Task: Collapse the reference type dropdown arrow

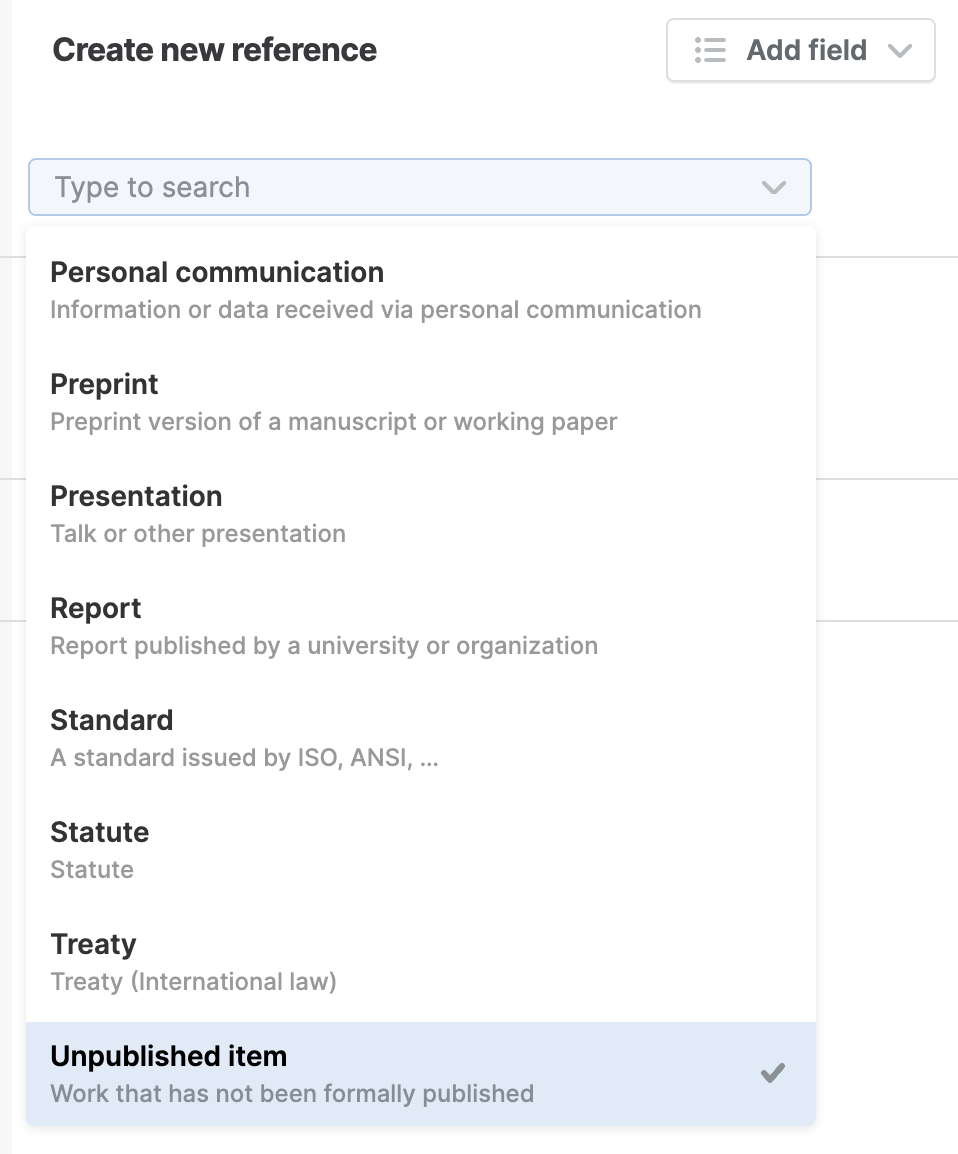Action: [x=773, y=187]
